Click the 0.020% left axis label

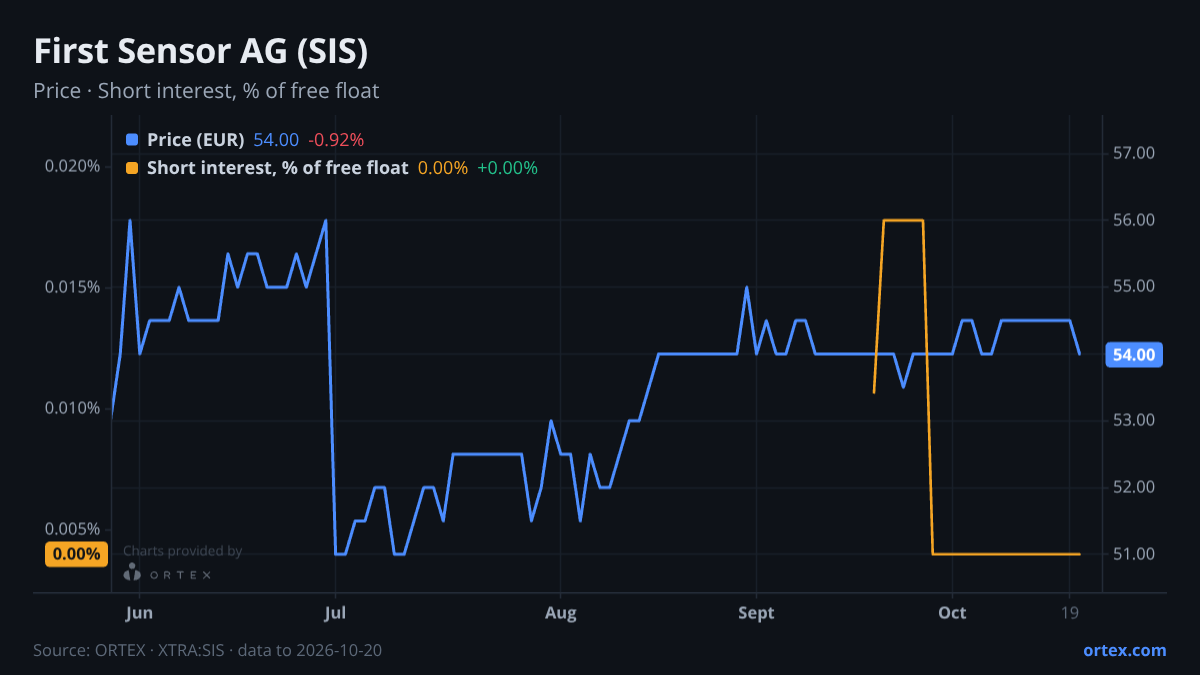tap(72, 166)
